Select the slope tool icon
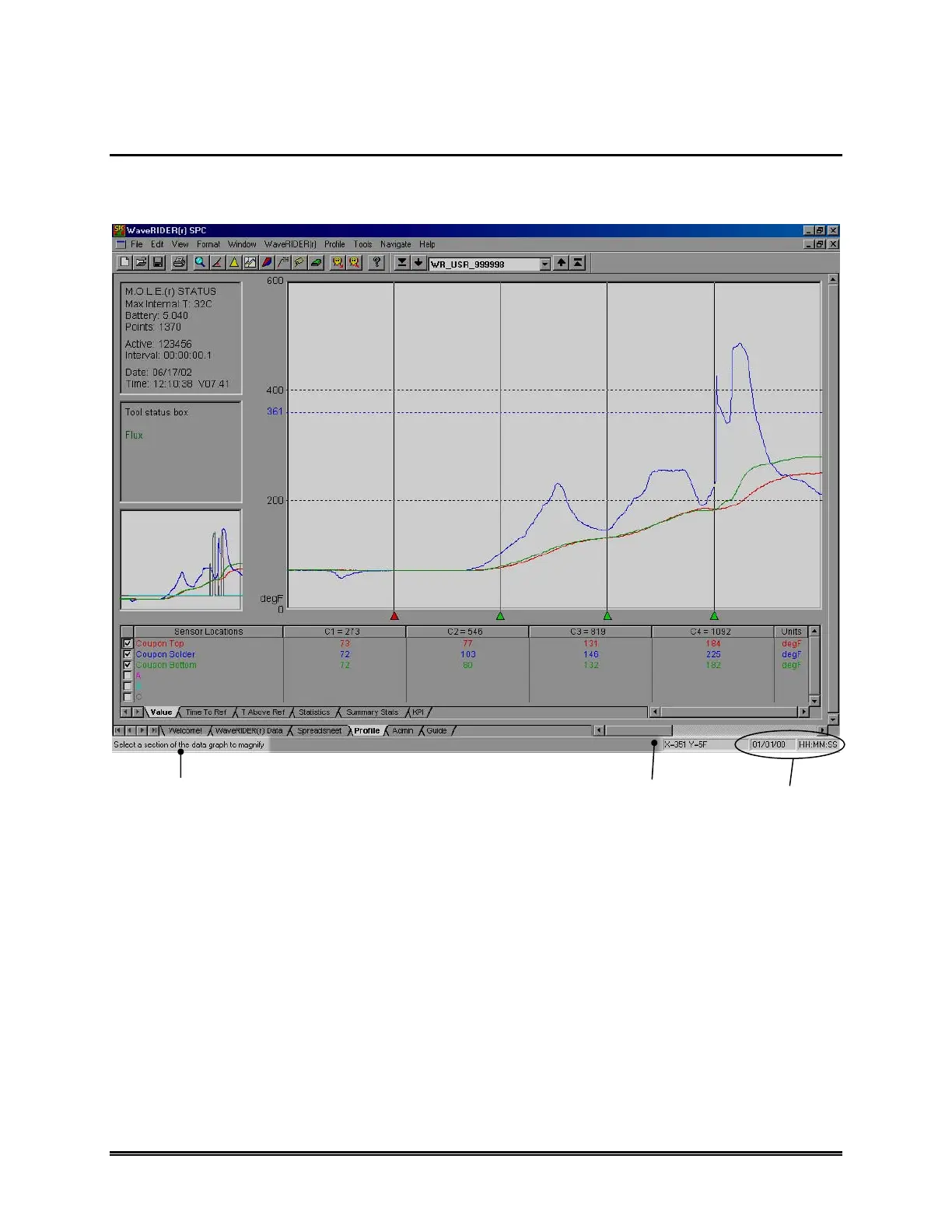952x1232 pixels. pyautogui.click(x=217, y=263)
